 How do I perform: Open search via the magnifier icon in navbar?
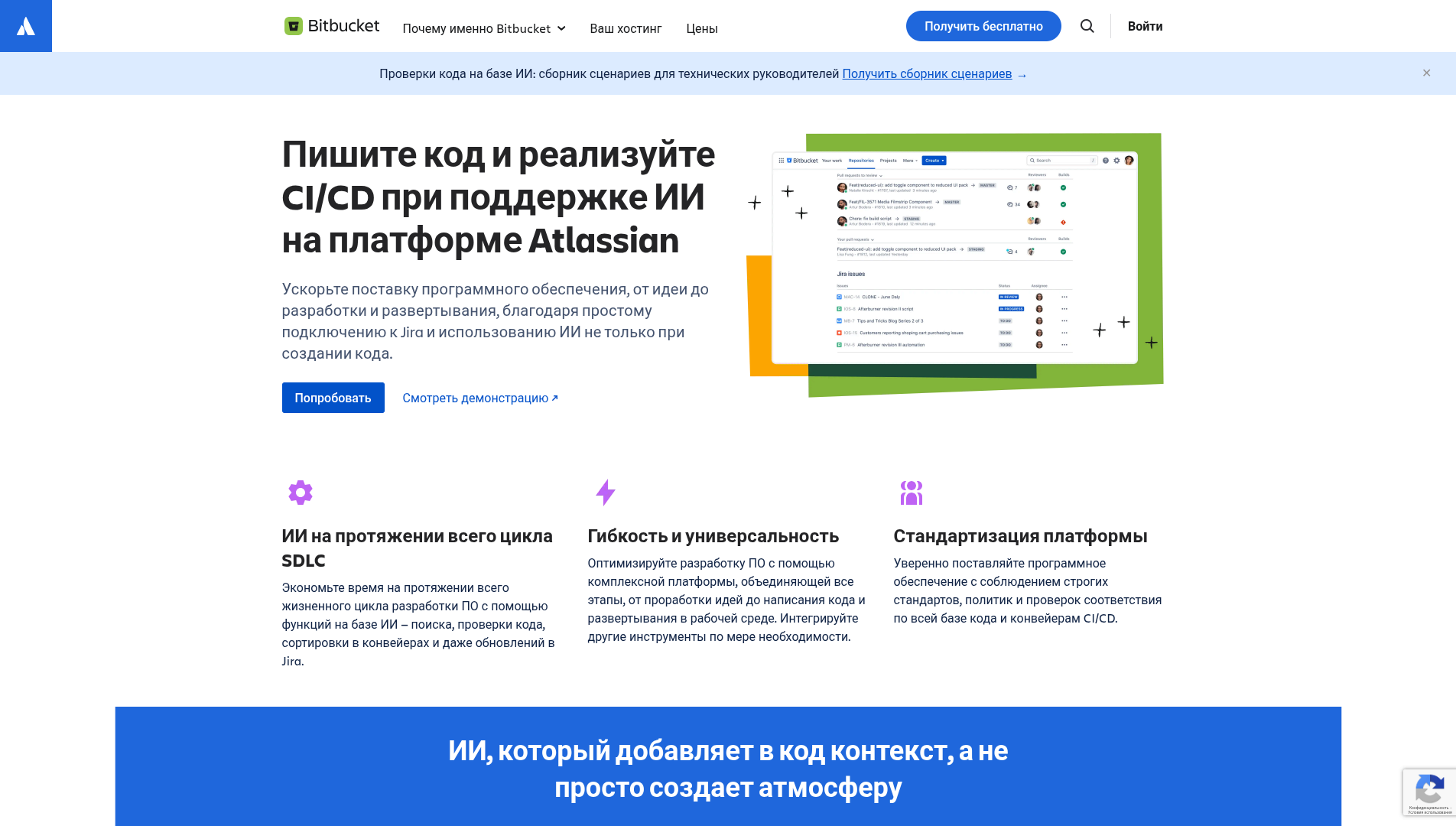tap(1087, 26)
